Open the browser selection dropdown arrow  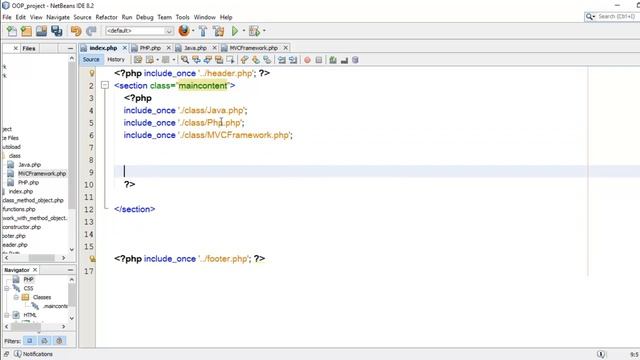(x=193, y=31)
